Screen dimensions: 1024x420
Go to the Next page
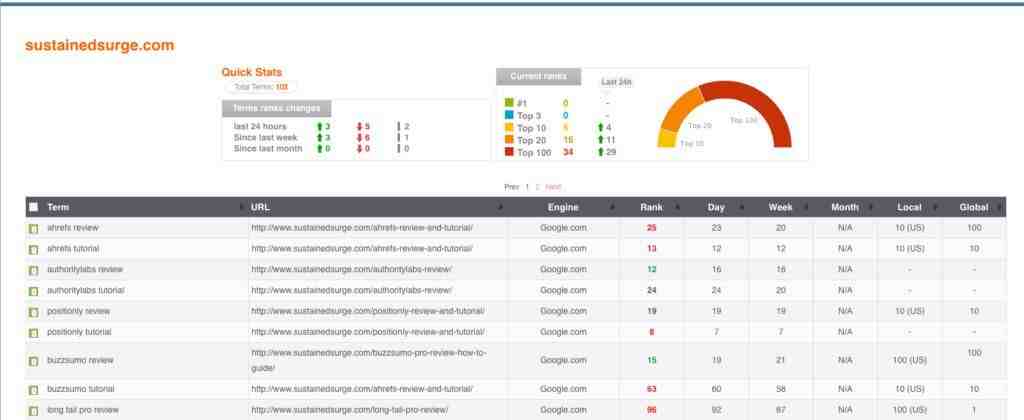pos(553,187)
